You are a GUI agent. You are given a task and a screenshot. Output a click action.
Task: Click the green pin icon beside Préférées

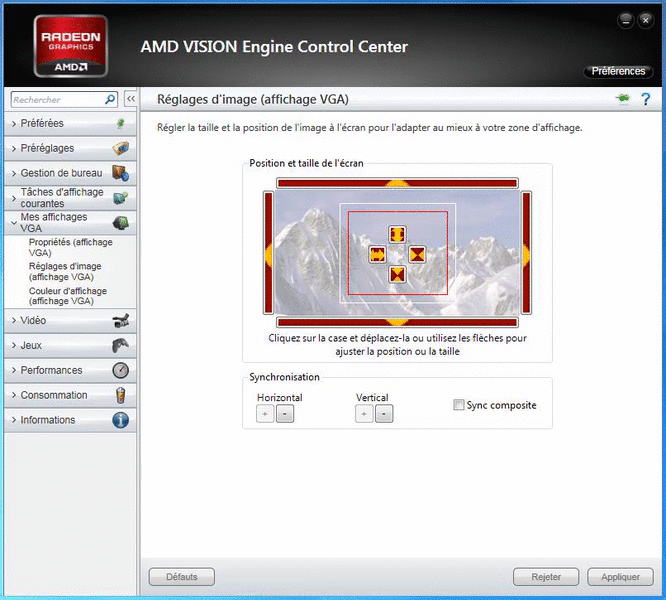(x=121, y=124)
